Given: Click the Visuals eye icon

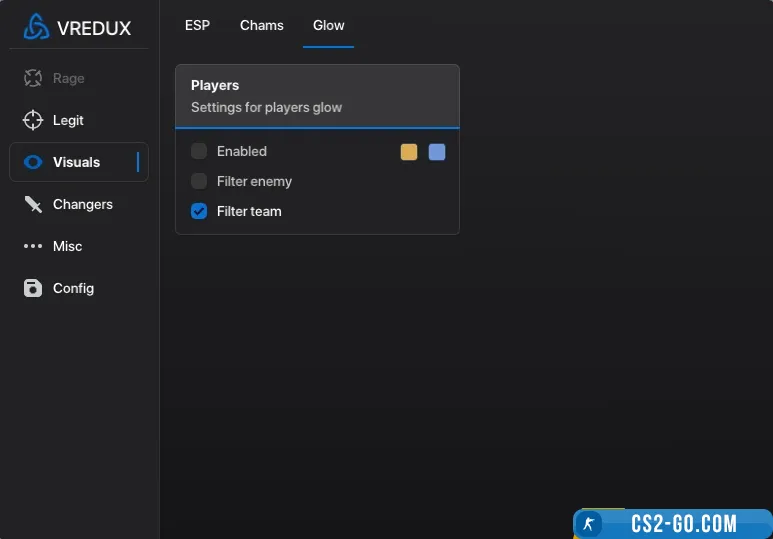Looking at the screenshot, I should [33, 162].
